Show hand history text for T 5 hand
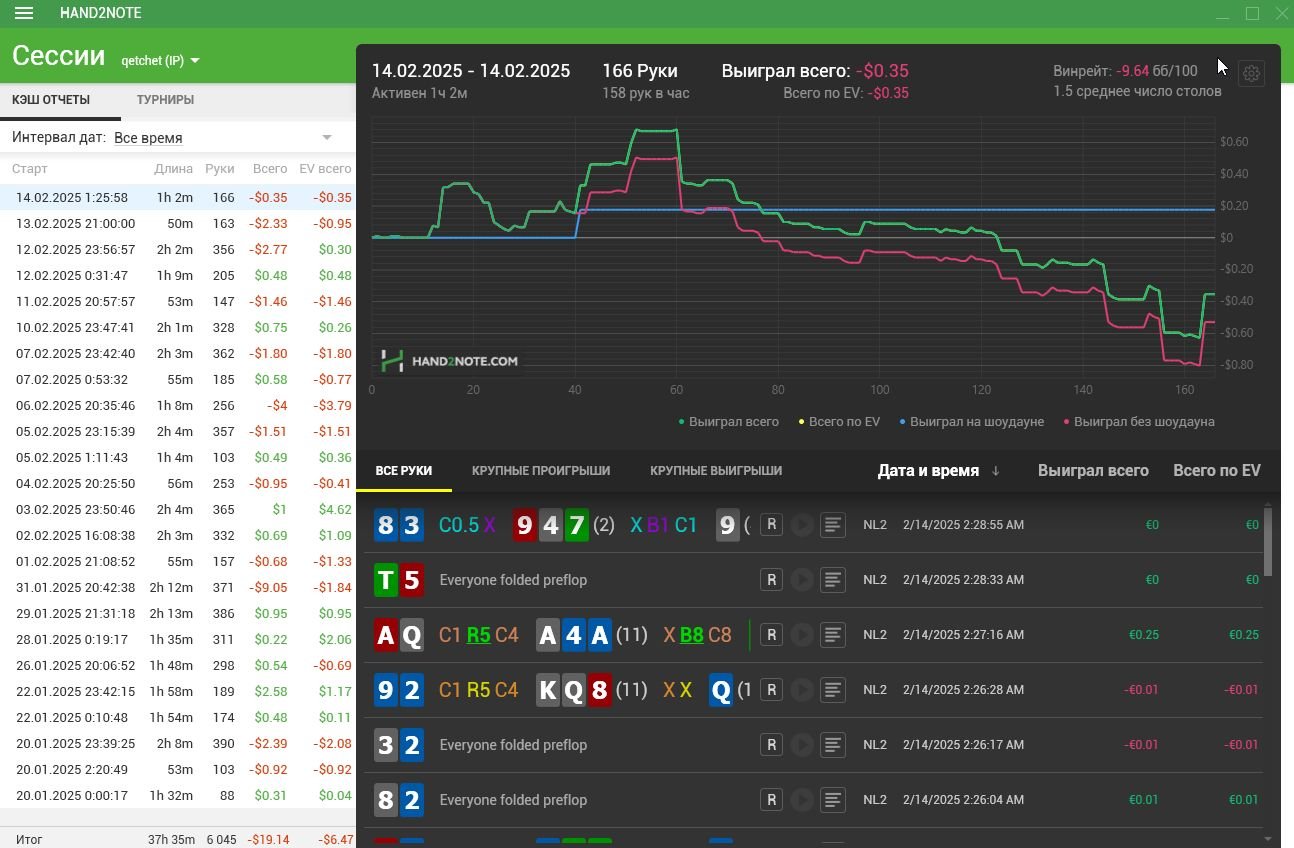This screenshot has width=1294, height=848. coord(833,580)
